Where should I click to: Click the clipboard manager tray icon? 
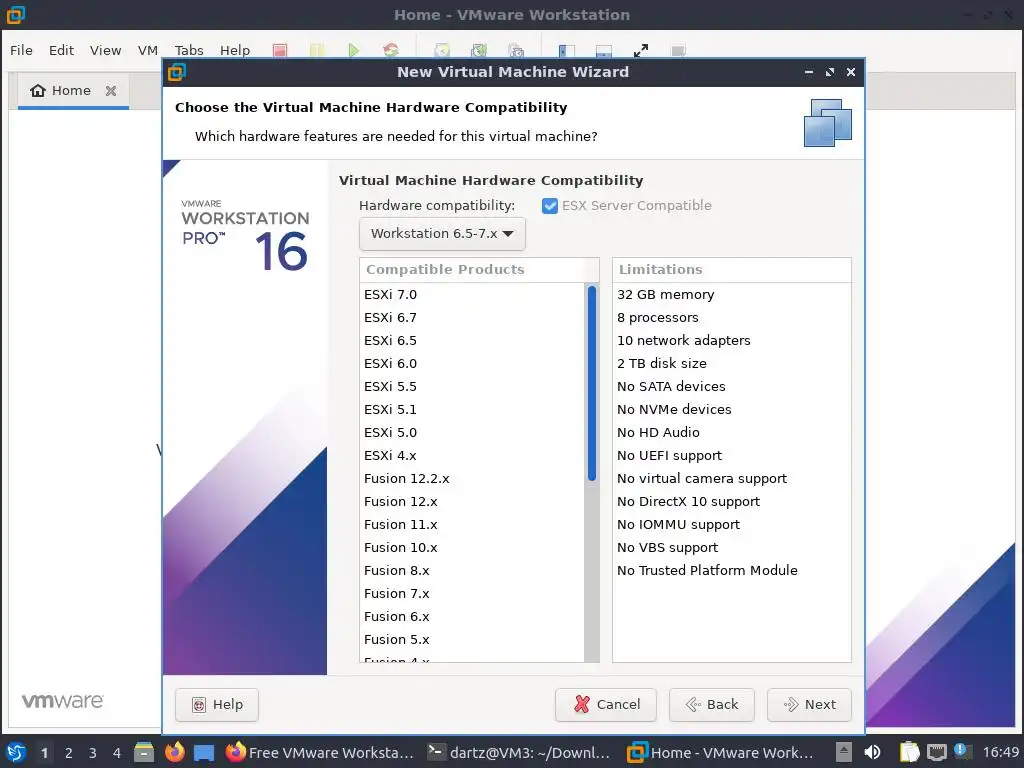[908, 752]
